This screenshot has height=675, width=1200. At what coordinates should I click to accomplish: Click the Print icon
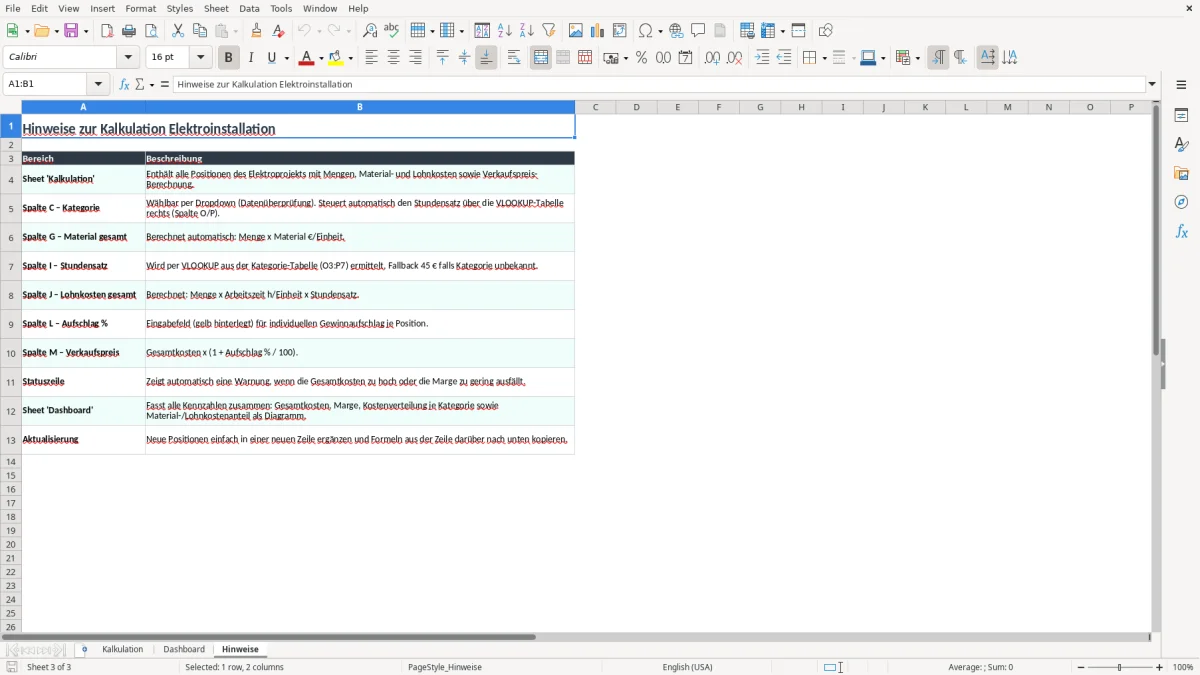(129, 31)
